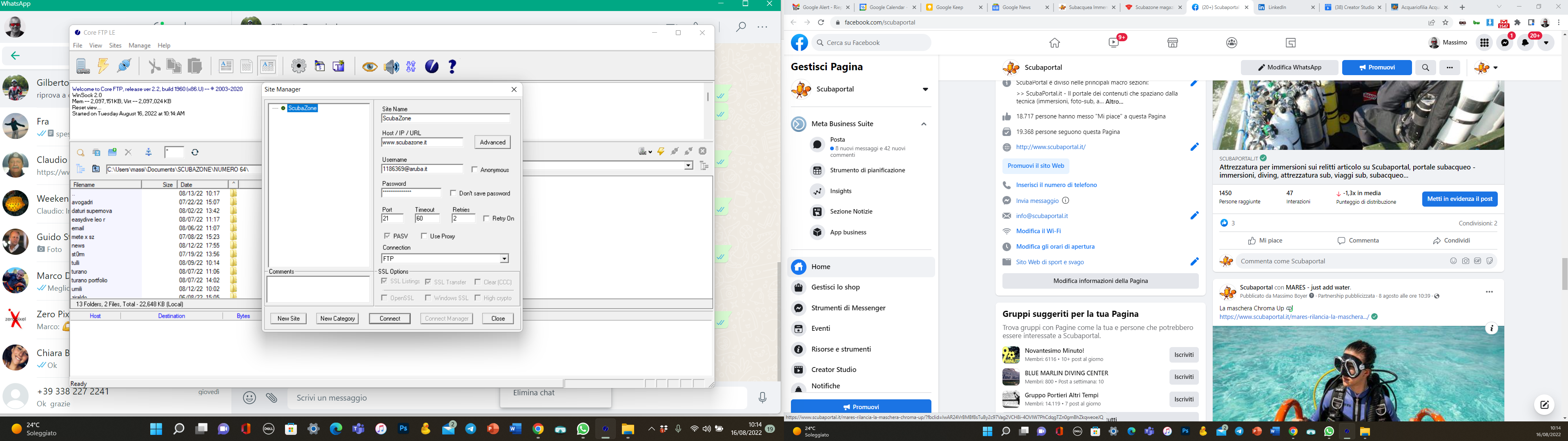Toggle the High crypto checkbox
This screenshot has width=1568, height=441.
click(477, 298)
